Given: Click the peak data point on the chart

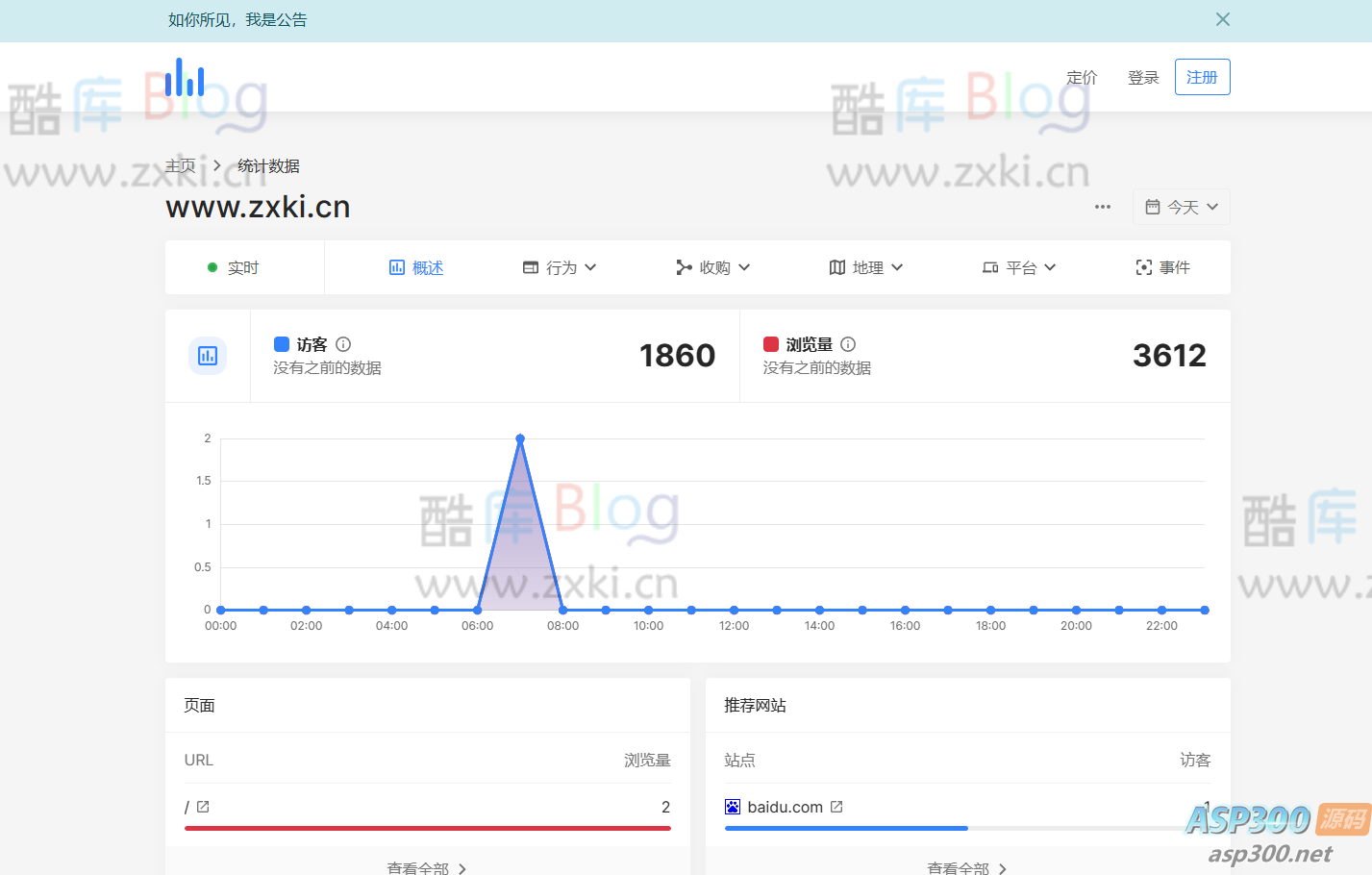Looking at the screenshot, I should pyautogui.click(x=520, y=437).
